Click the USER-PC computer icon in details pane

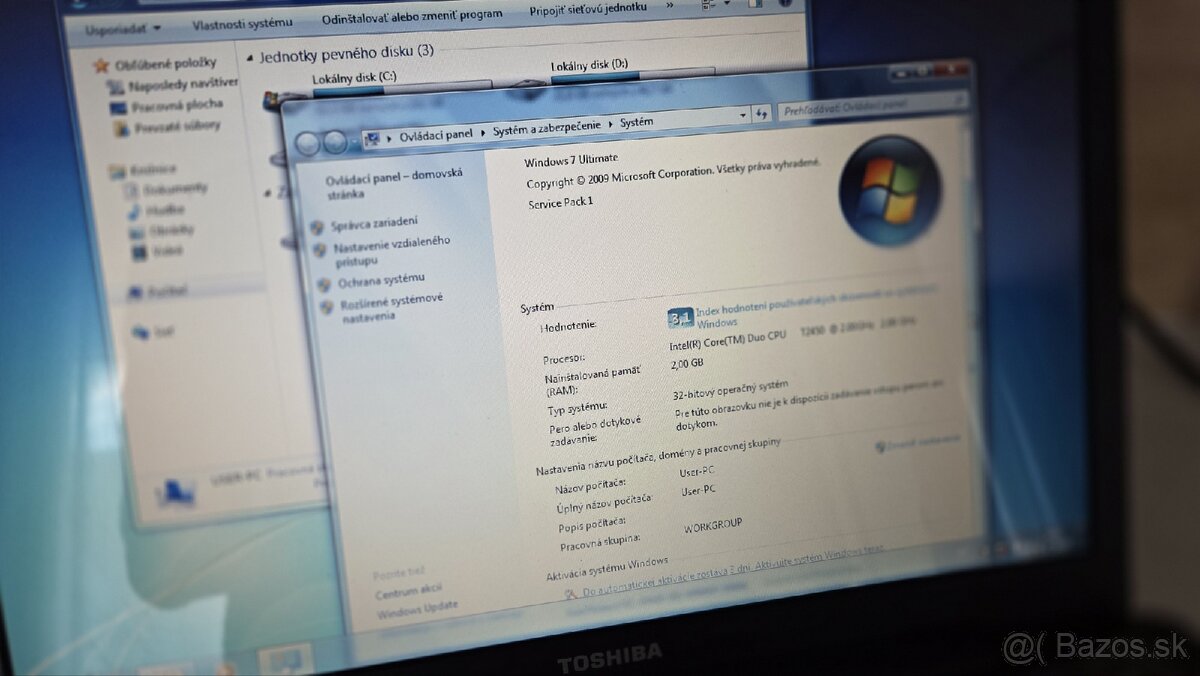pyautogui.click(x=178, y=490)
